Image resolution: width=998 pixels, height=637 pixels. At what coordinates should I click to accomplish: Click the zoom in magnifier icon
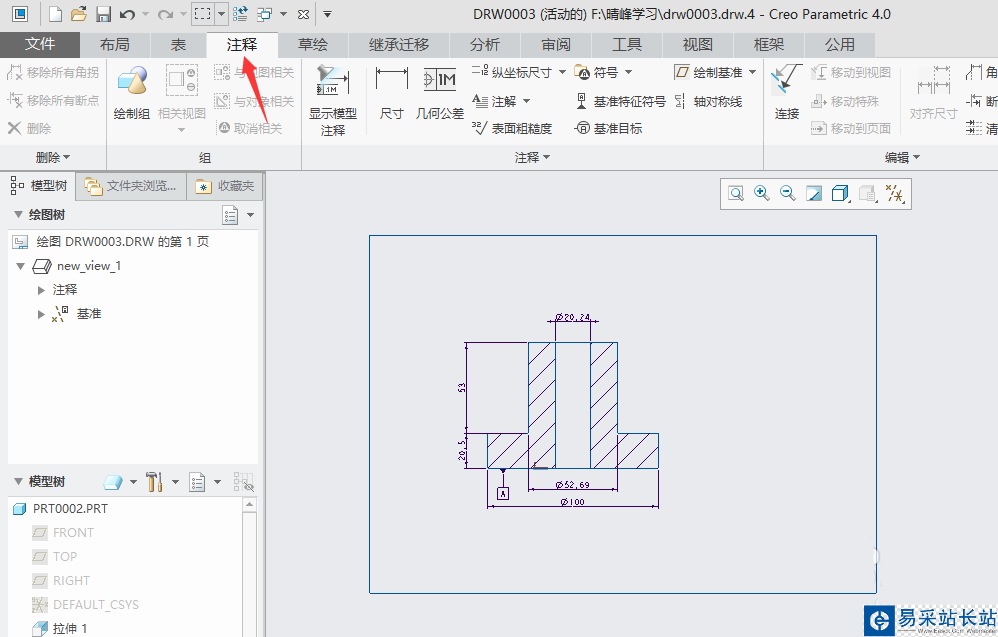[761, 193]
